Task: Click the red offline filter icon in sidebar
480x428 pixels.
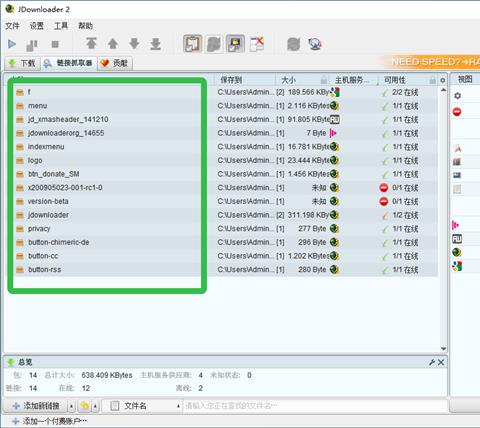Action: pos(457,112)
